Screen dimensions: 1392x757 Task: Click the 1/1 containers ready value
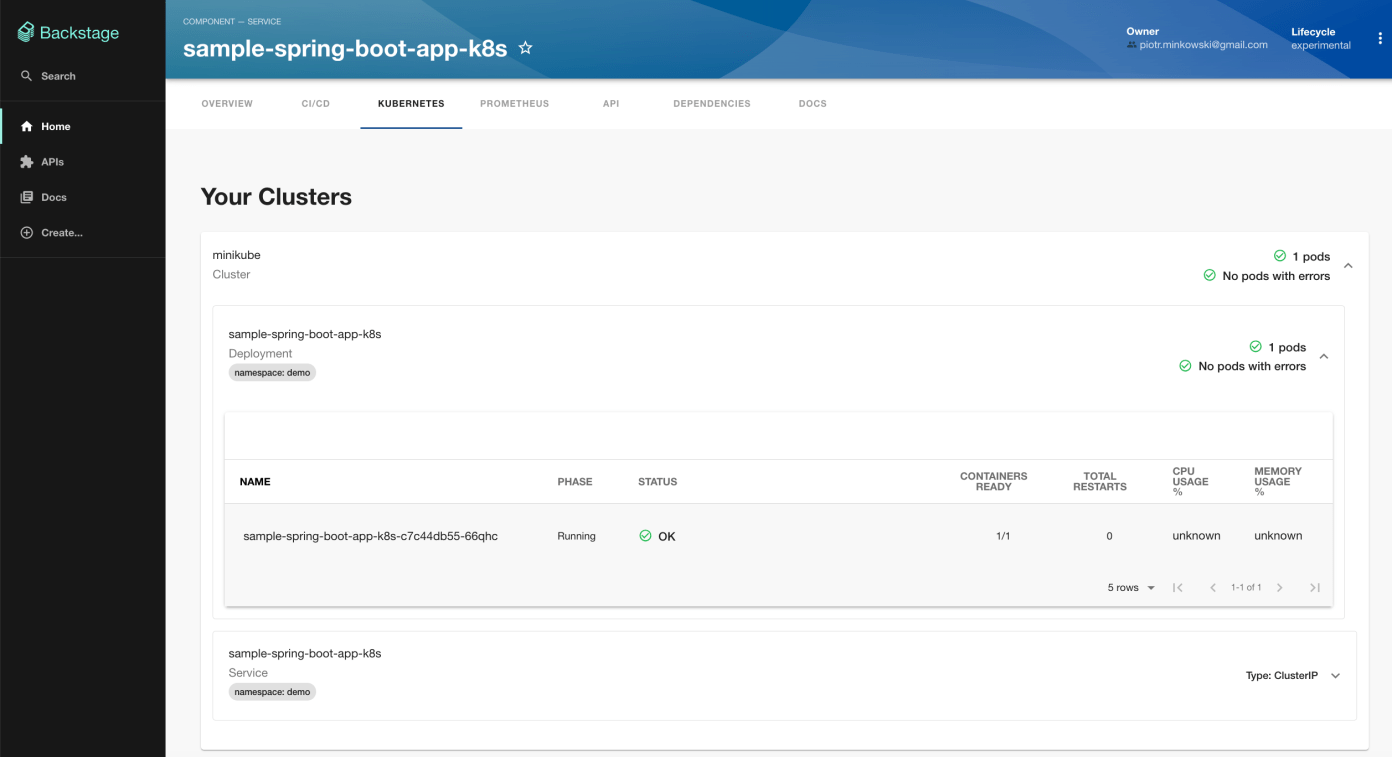coord(1003,536)
